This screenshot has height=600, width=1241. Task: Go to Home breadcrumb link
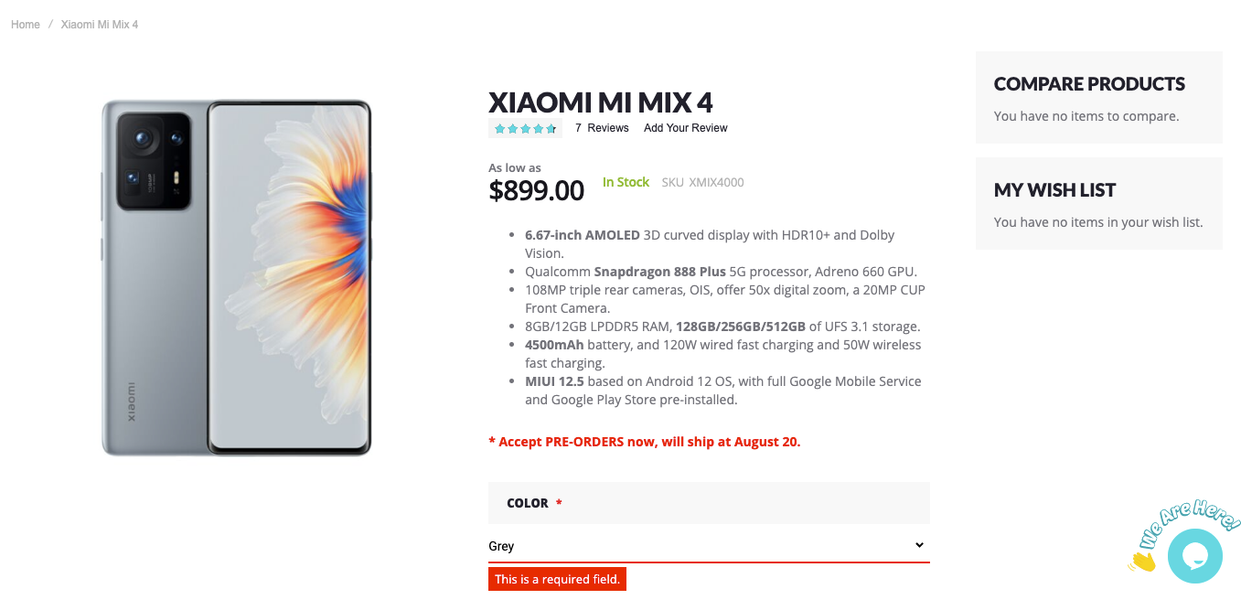coord(26,25)
